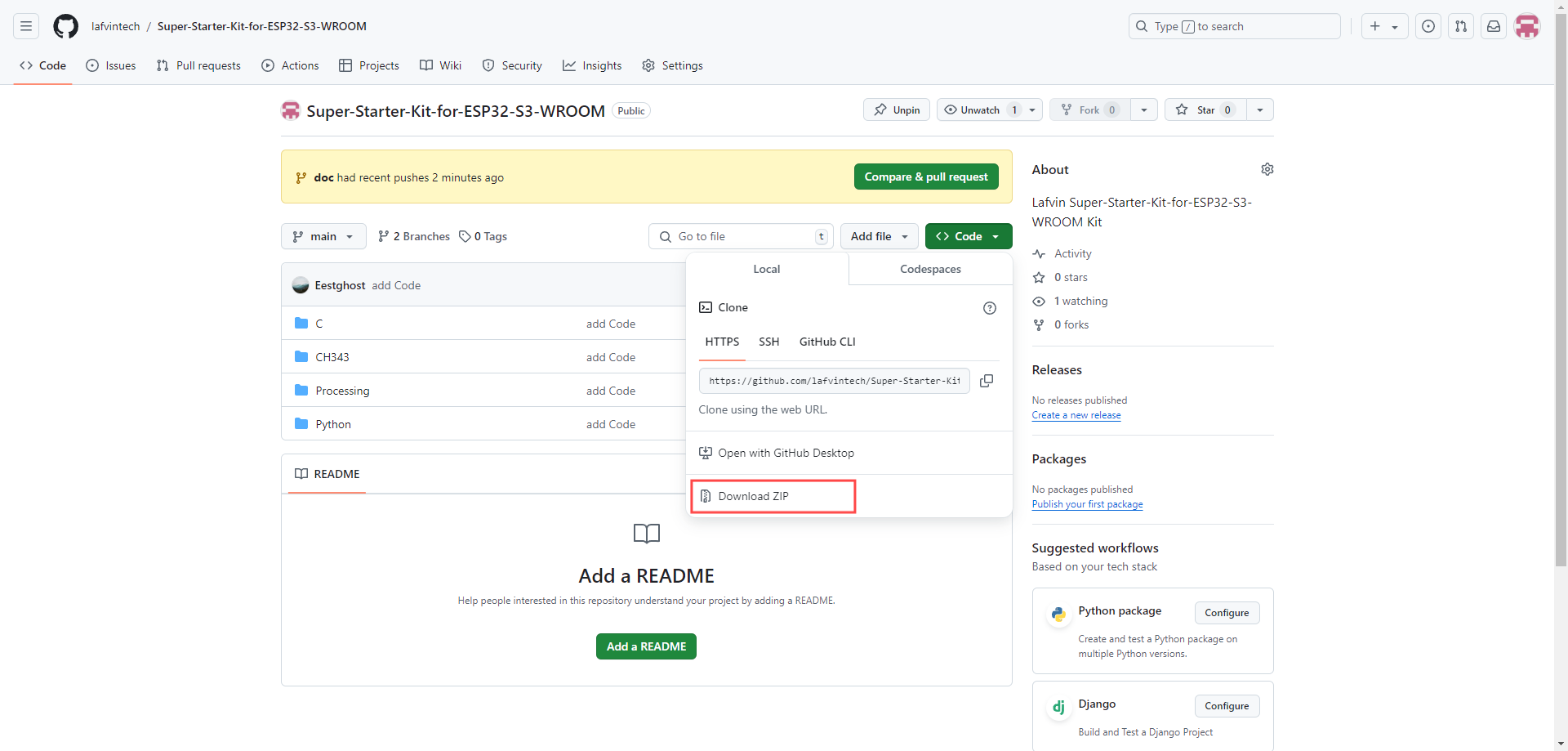Select the SSH clone tab
Image resolution: width=1568 pixels, height=751 pixels.
pos(768,342)
